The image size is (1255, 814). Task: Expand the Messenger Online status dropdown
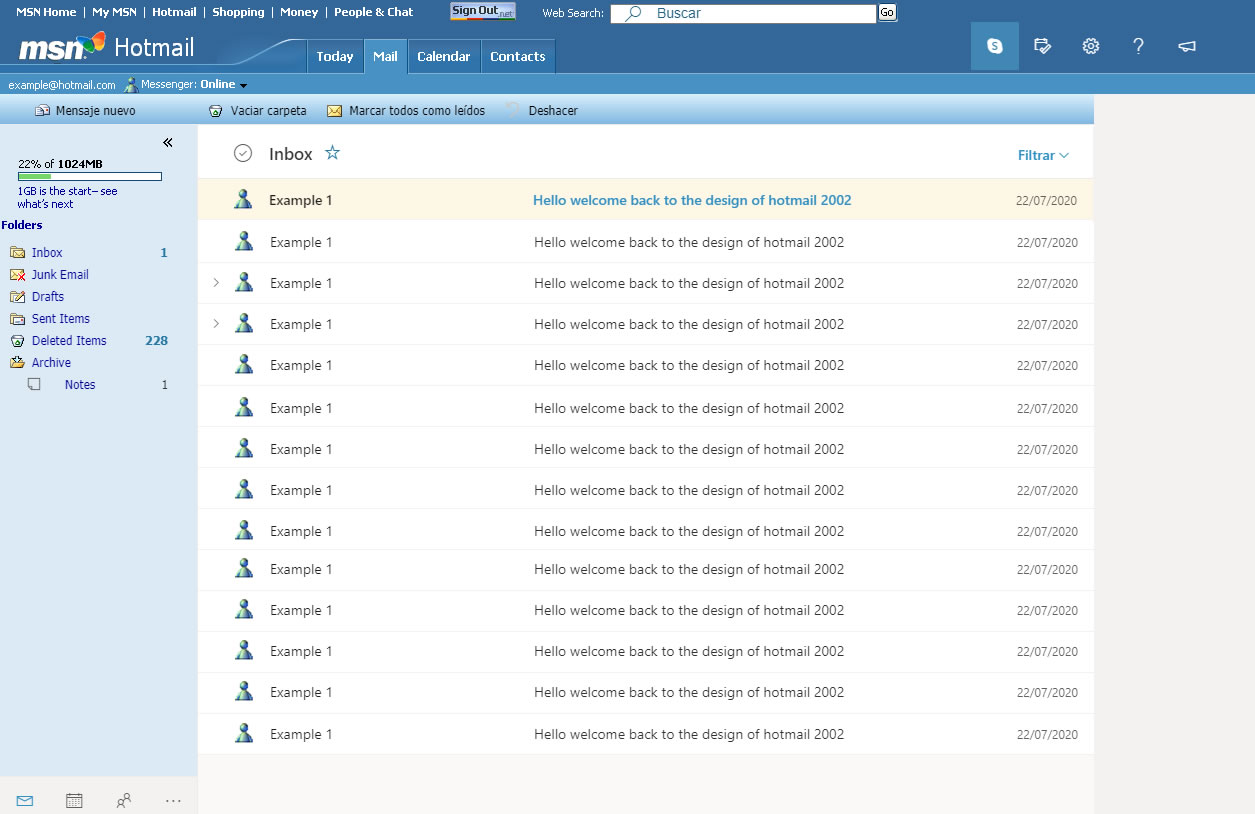(243, 84)
